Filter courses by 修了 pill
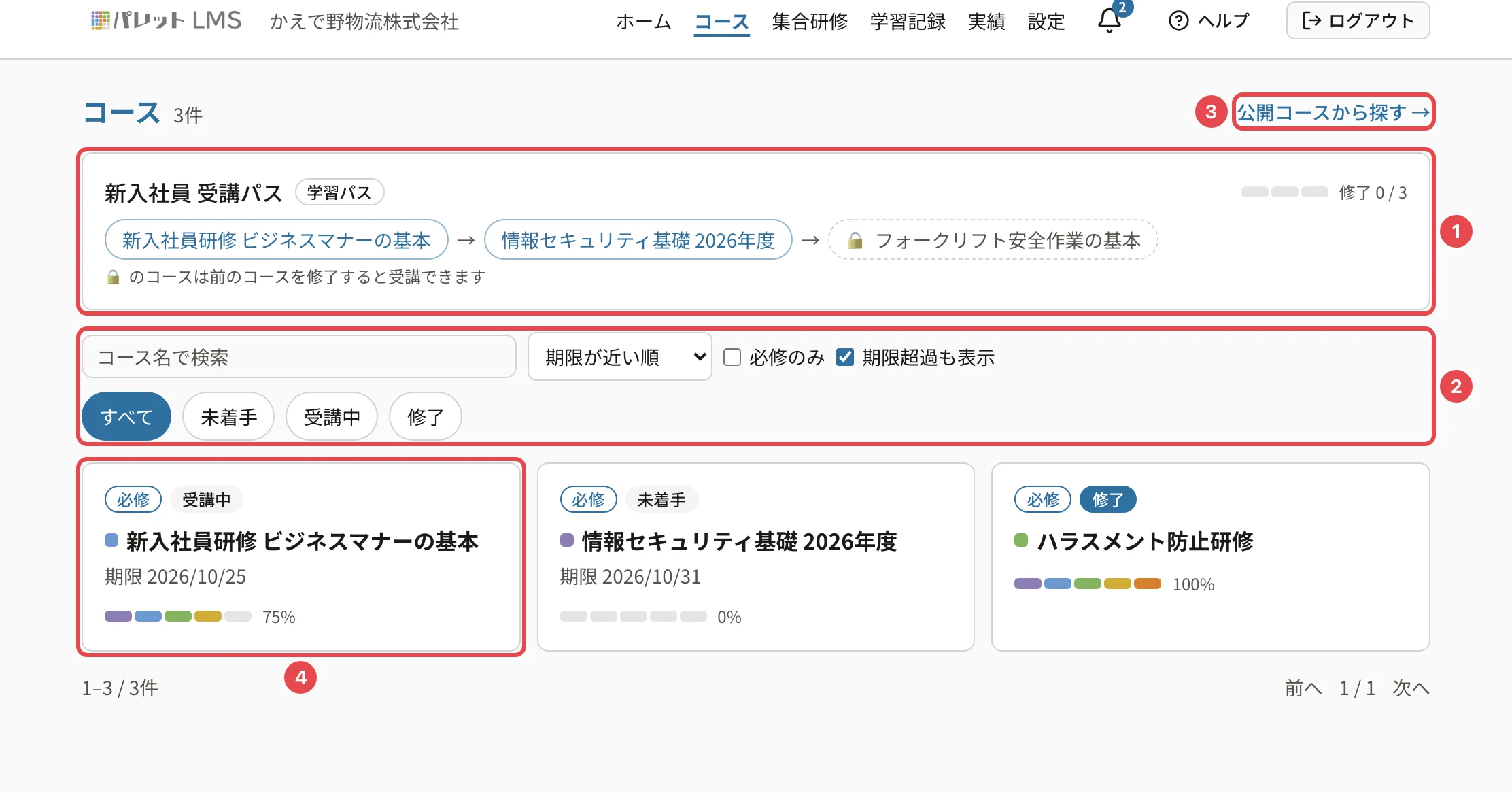Screen dimensions: 1512x793 tap(426, 416)
